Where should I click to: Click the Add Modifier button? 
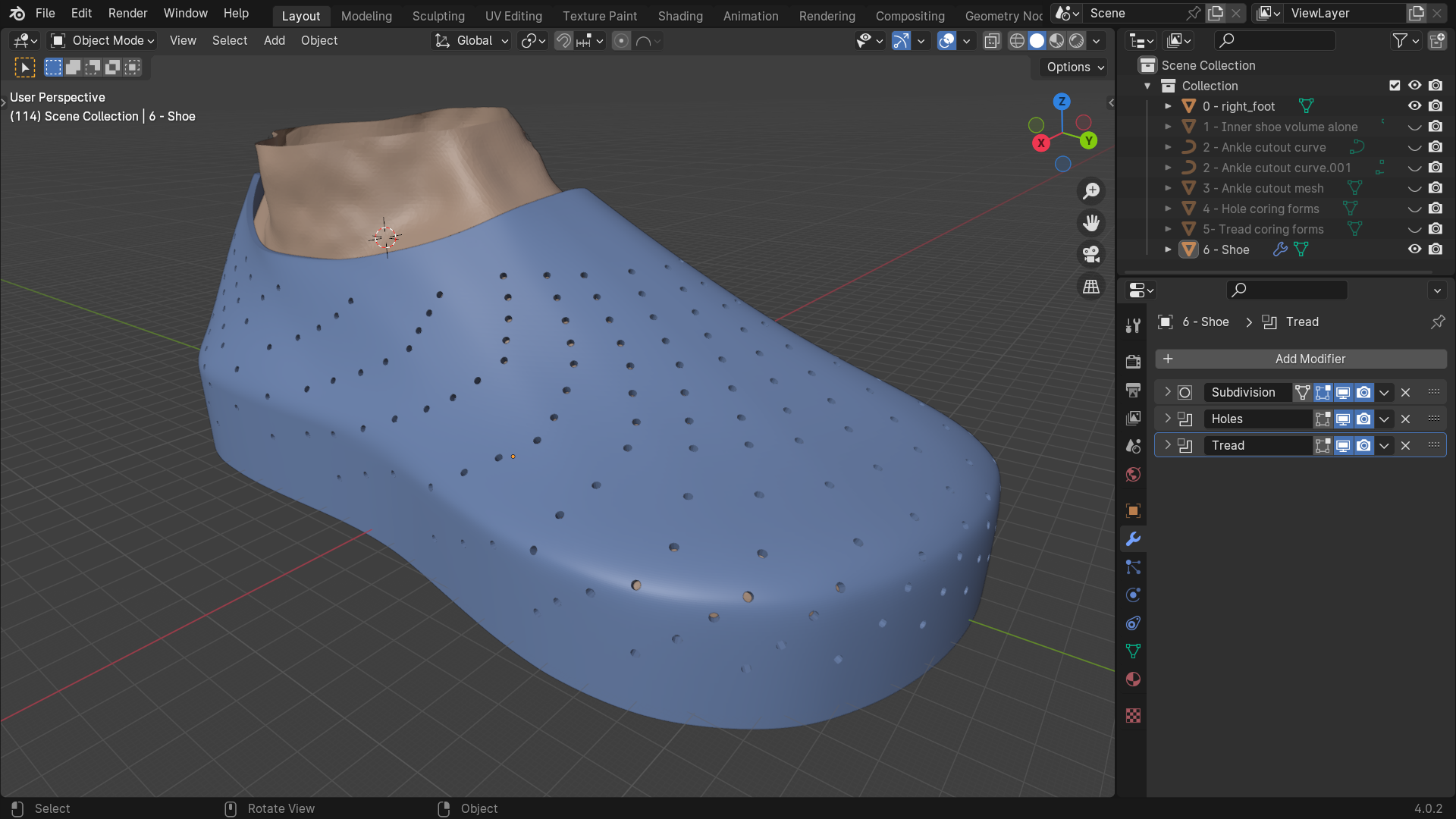click(1300, 359)
